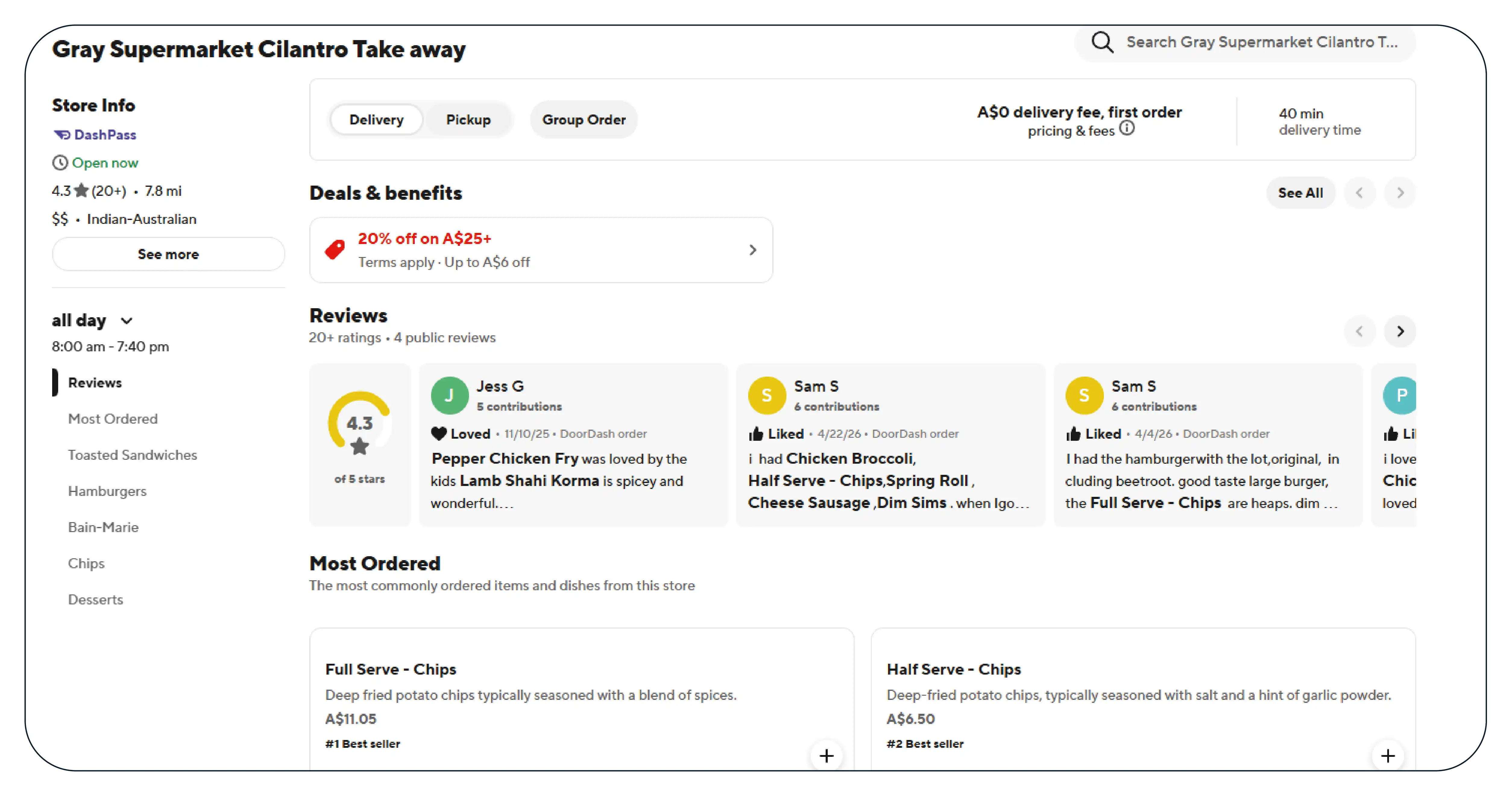Add Half Serve - Chips with plus icon
The image size is (1512, 796).
[1388, 756]
